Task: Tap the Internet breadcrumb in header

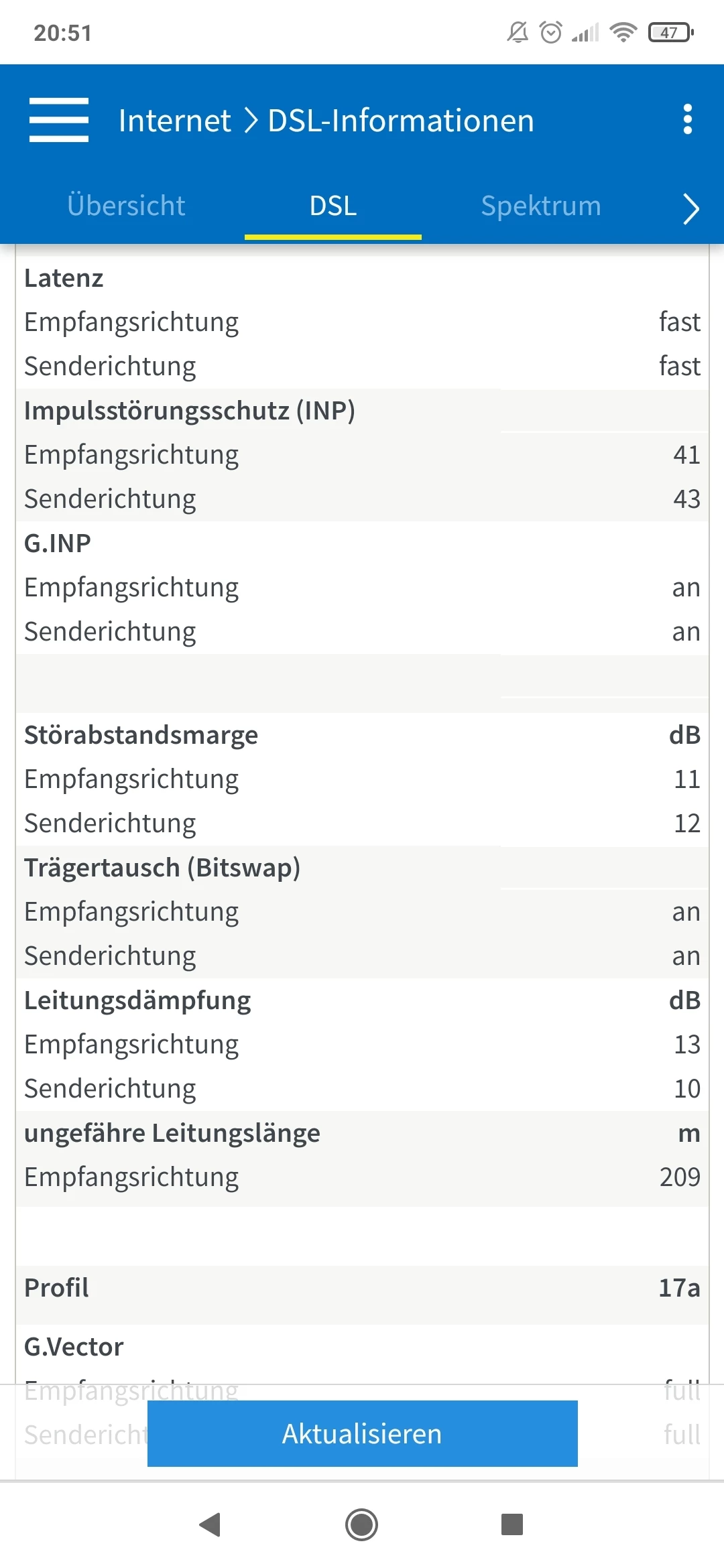Action: tap(174, 121)
